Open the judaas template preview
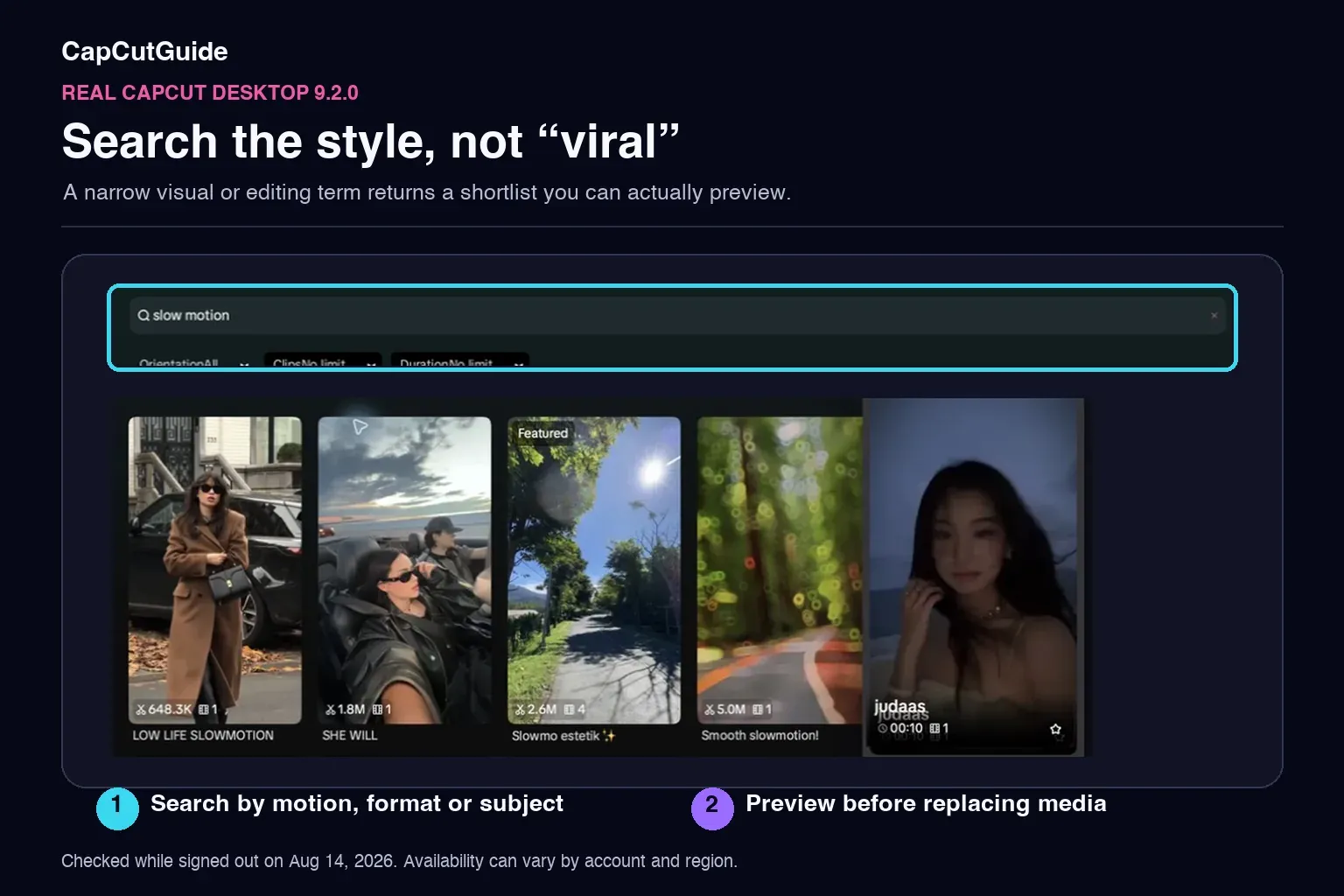This screenshot has height=896, width=1344. pos(973,577)
